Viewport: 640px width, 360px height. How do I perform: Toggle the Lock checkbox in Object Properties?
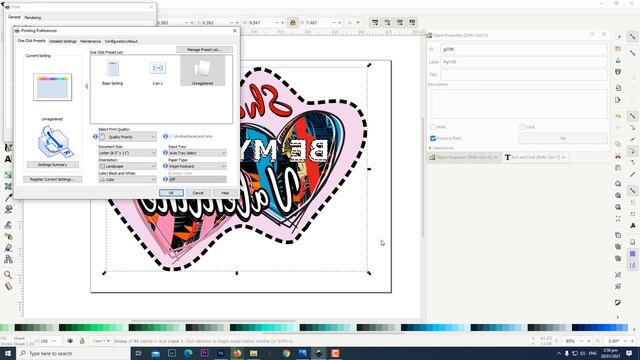[522, 127]
